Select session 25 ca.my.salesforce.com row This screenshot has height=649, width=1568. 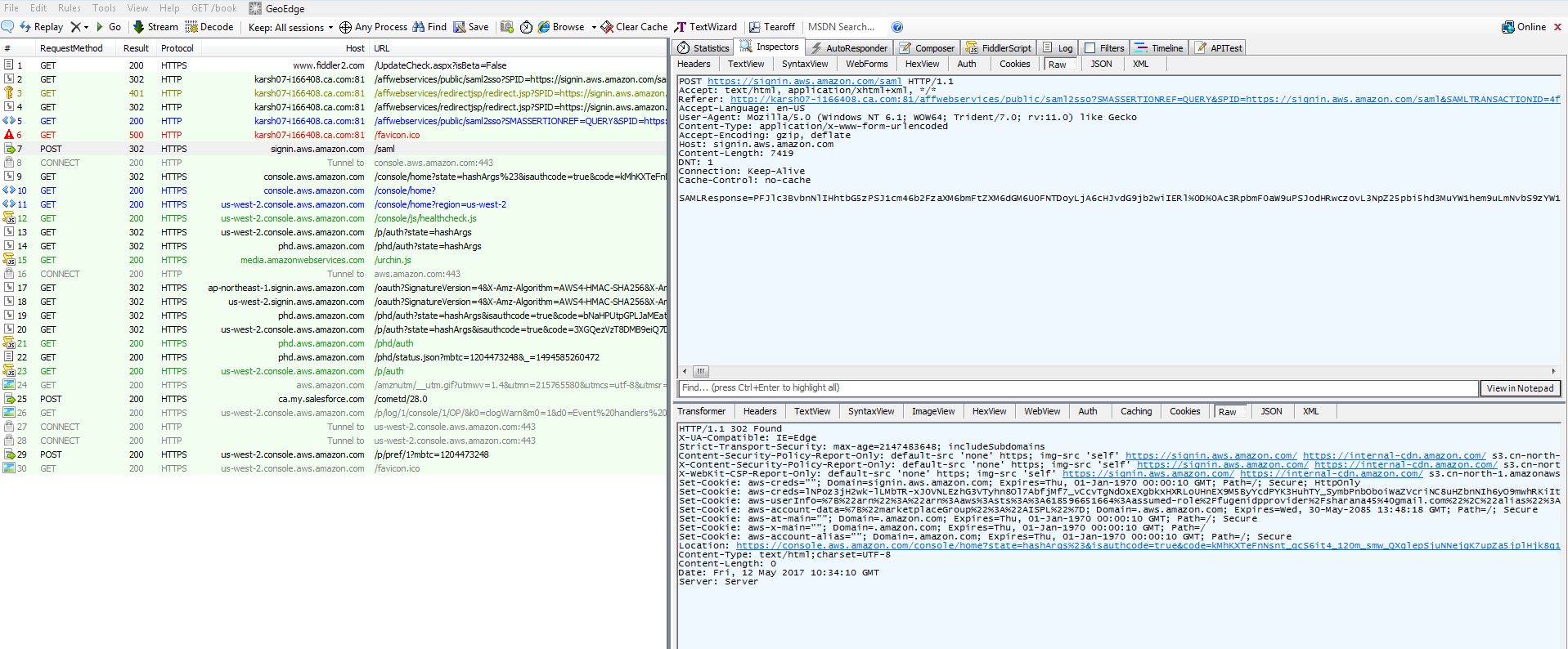point(334,399)
